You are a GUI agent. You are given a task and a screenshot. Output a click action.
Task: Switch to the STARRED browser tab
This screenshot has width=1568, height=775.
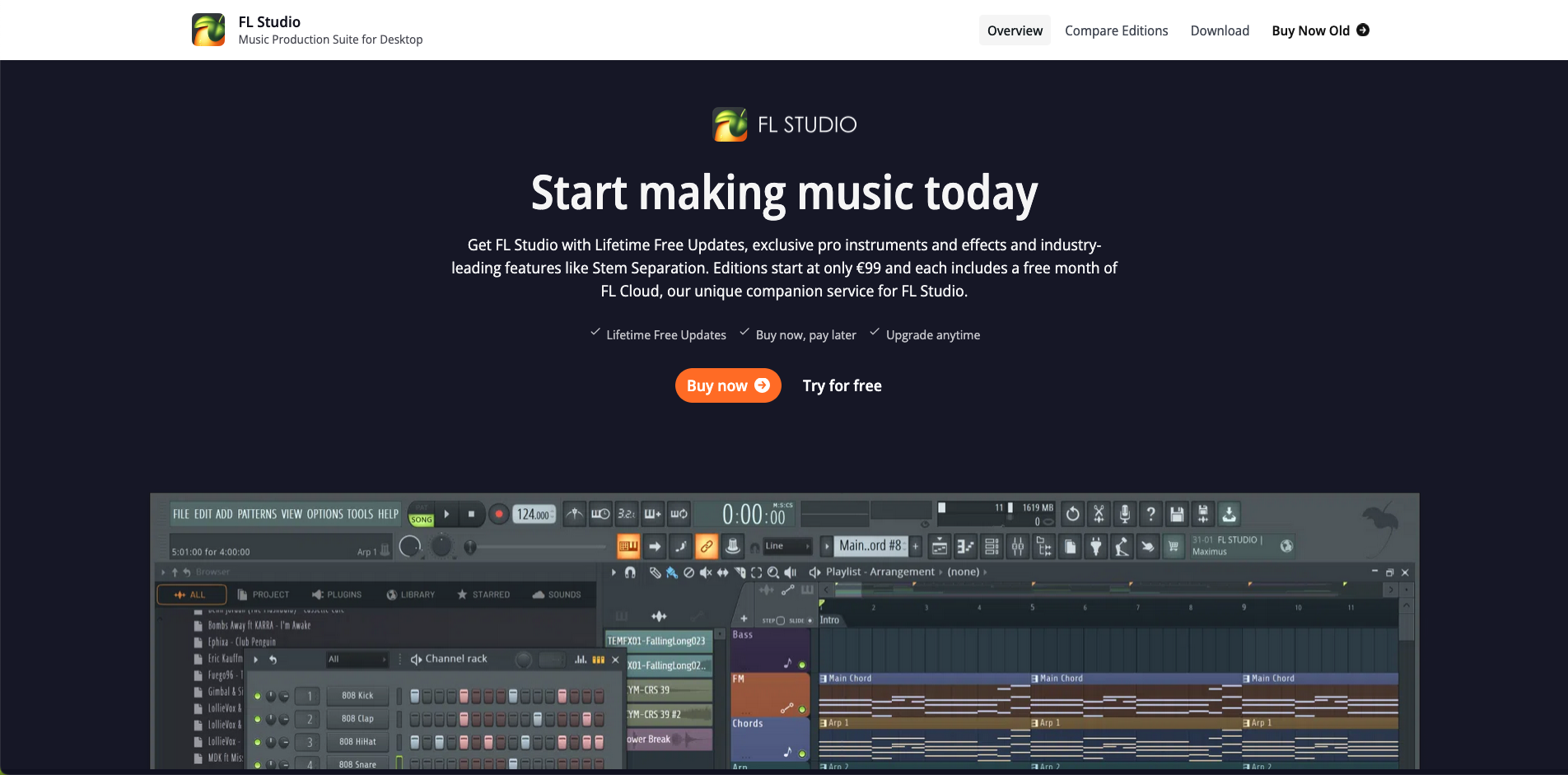point(483,595)
